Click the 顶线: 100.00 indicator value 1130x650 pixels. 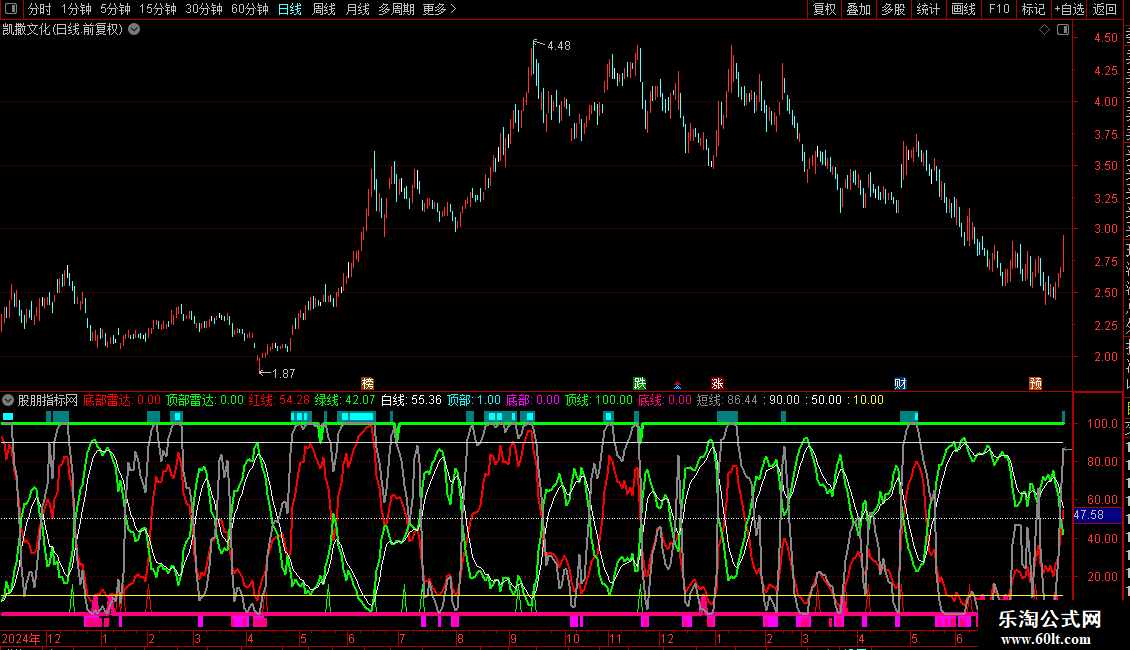tap(599, 400)
